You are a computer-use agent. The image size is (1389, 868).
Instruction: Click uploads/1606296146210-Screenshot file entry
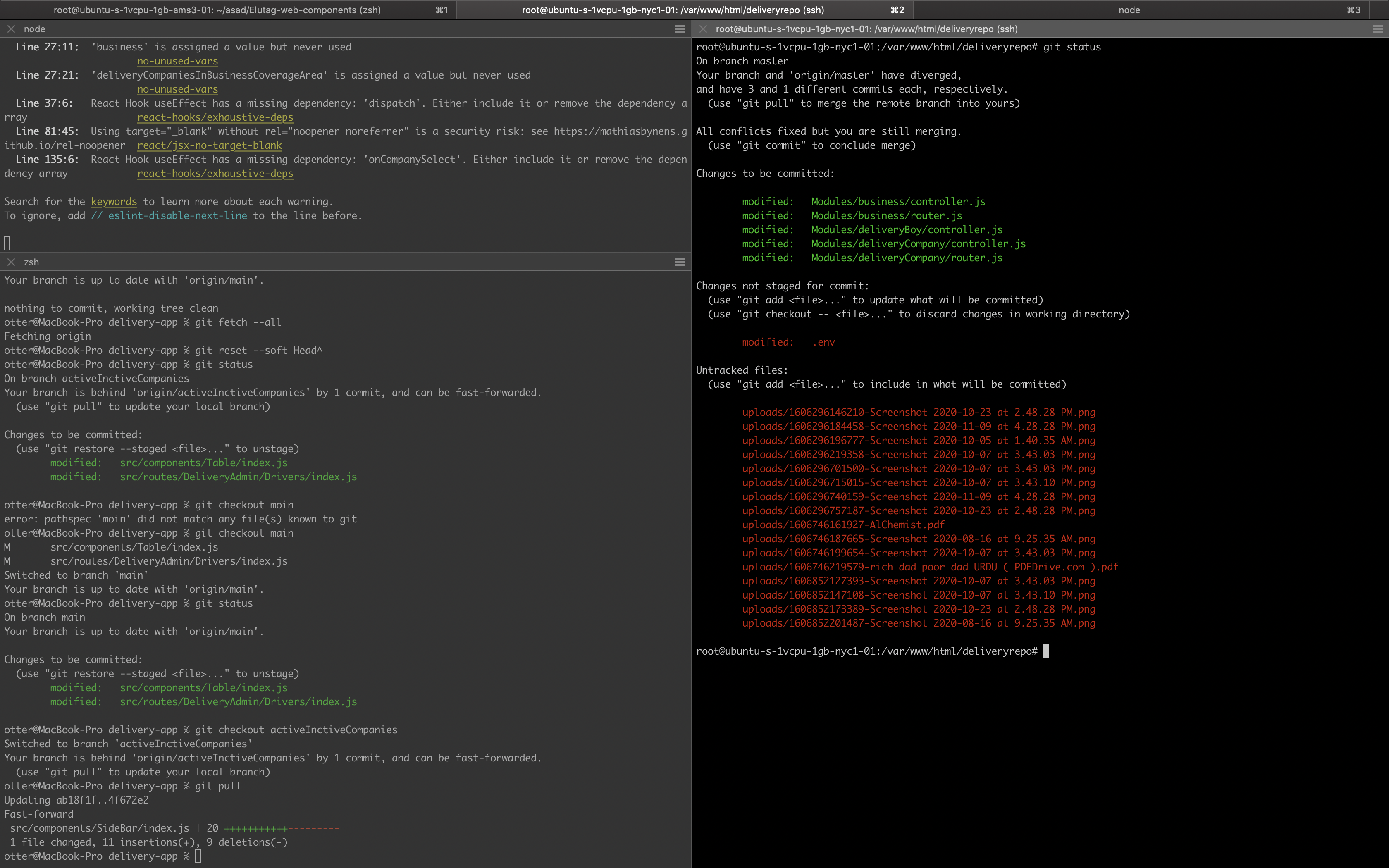click(x=918, y=412)
